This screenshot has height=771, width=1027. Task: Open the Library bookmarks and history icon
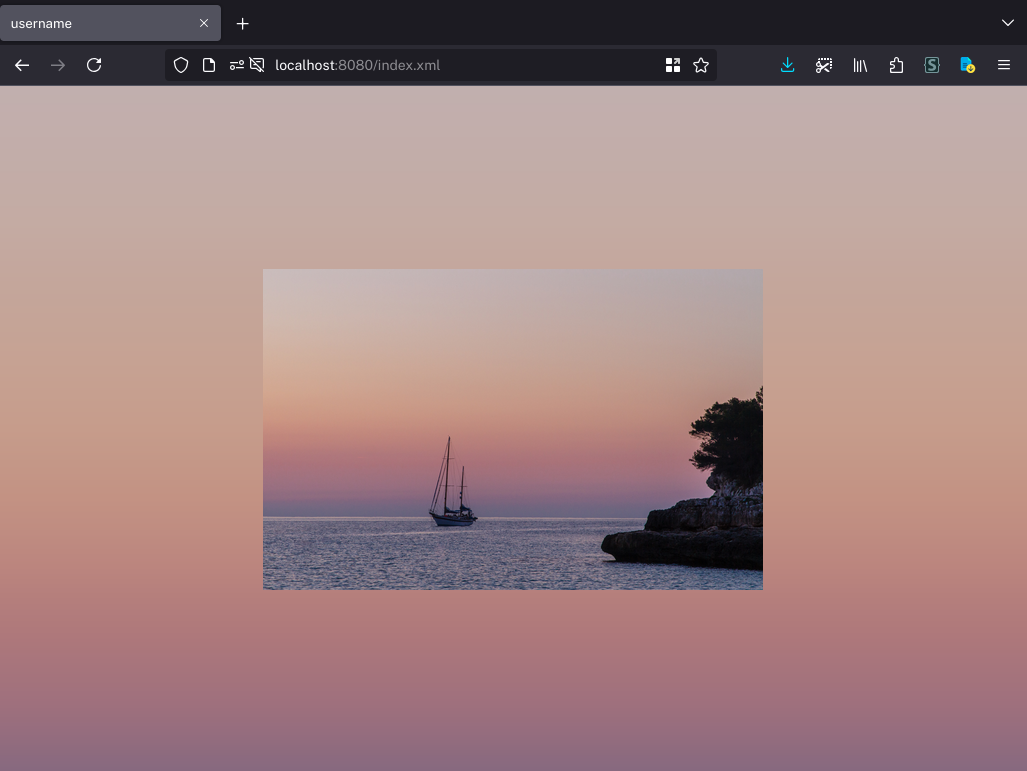click(860, 65)
